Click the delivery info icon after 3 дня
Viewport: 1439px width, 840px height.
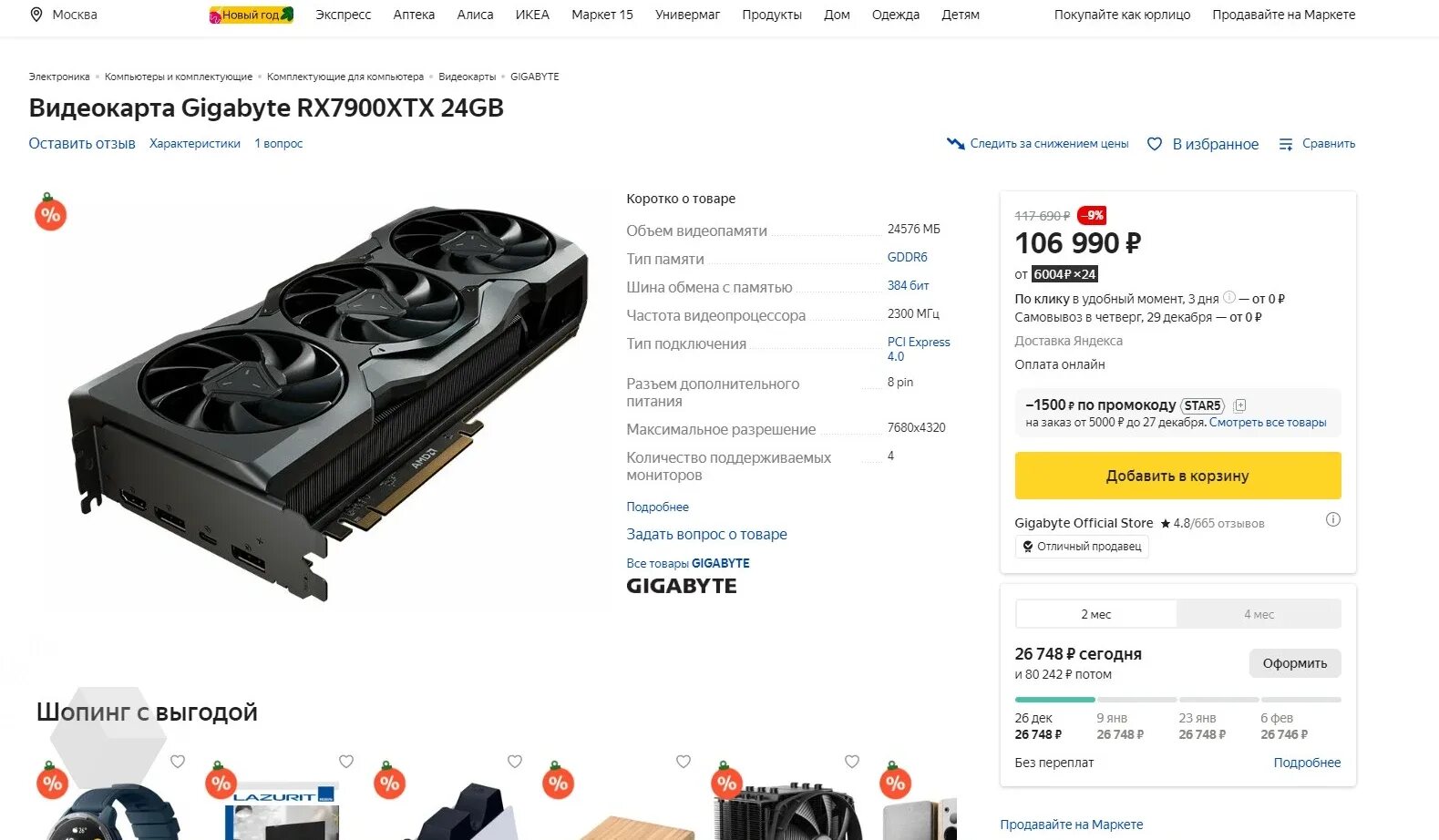(1229, 297)
